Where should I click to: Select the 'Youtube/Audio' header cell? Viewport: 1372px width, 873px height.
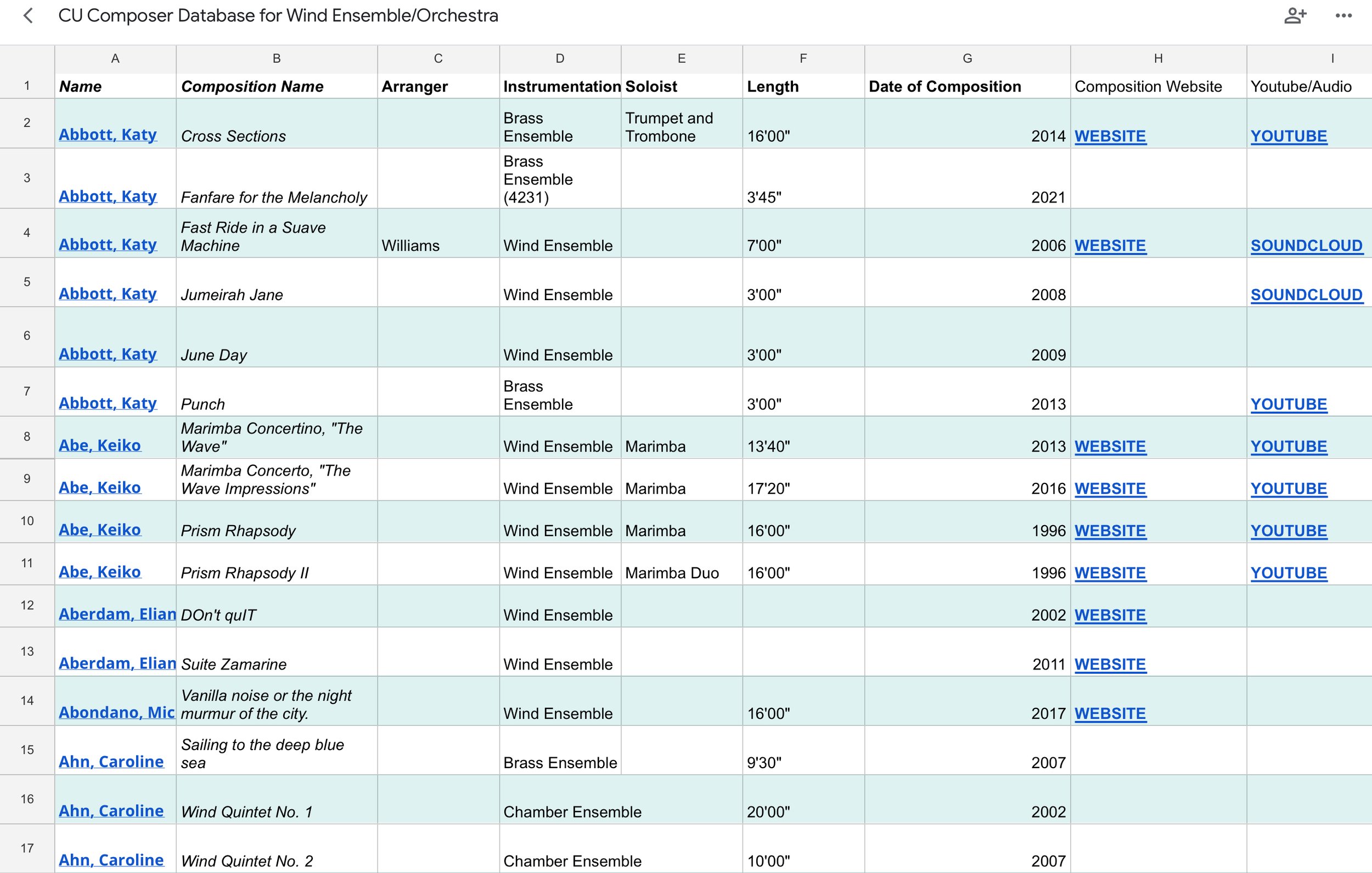(1309, 86)
